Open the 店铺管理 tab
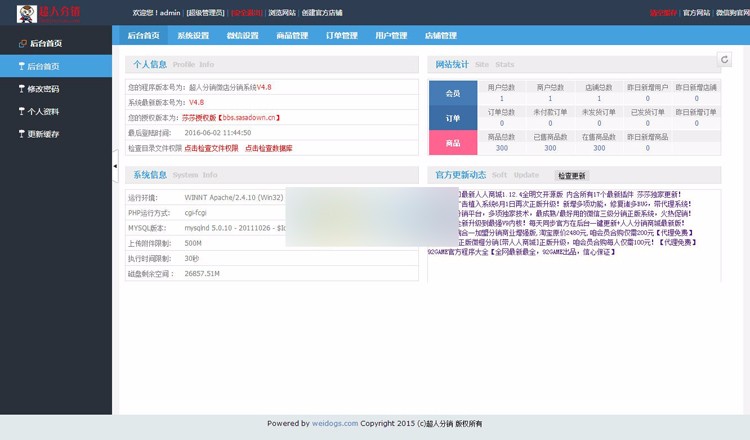750x440 pixels. click(x=441, y=35)
